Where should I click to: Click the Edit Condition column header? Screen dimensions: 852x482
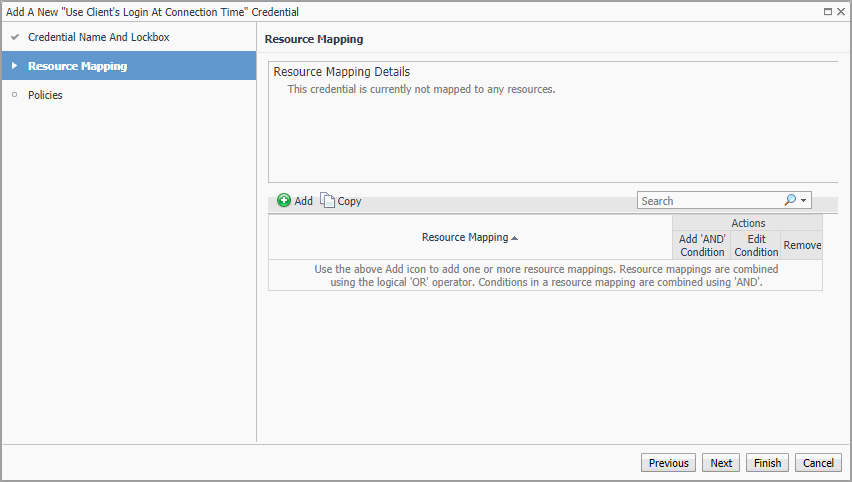[756, 246]
